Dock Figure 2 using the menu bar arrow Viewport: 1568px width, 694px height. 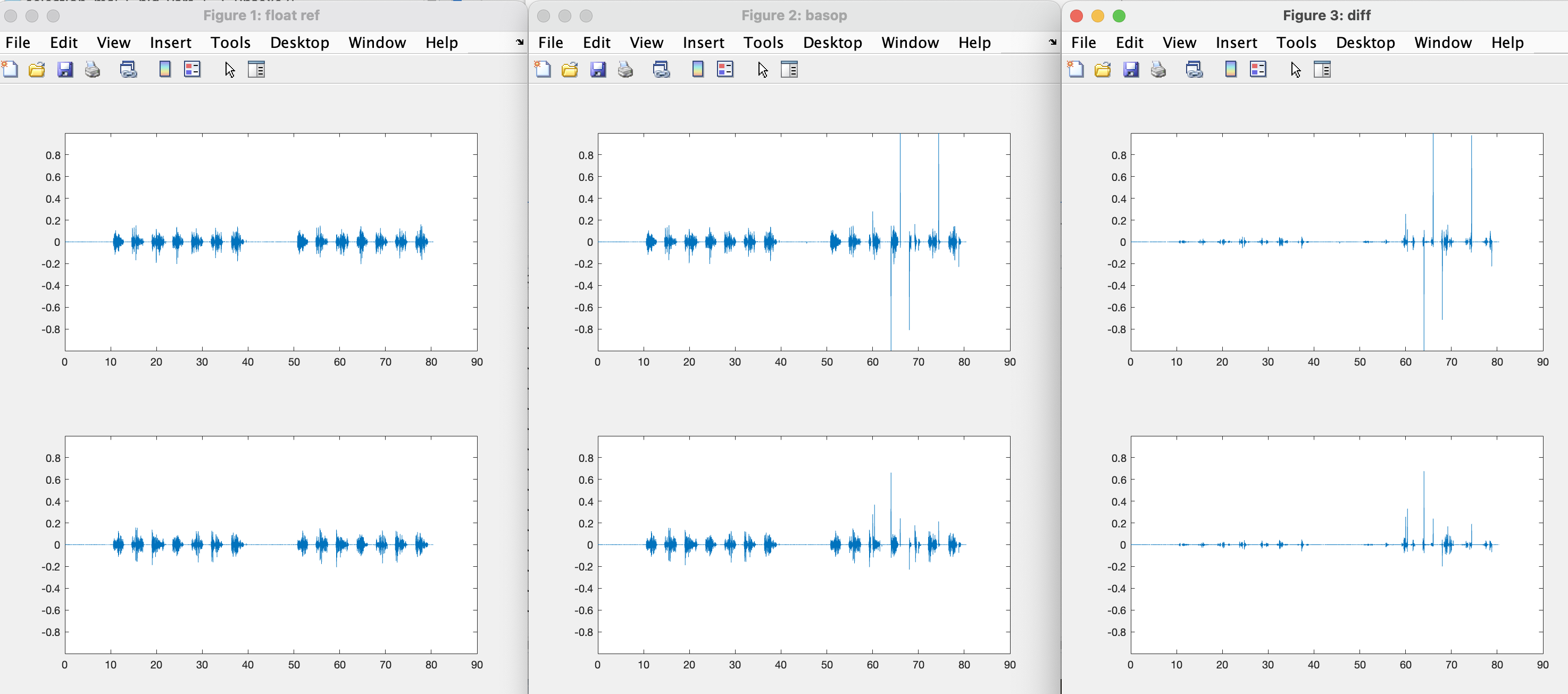1053,42
